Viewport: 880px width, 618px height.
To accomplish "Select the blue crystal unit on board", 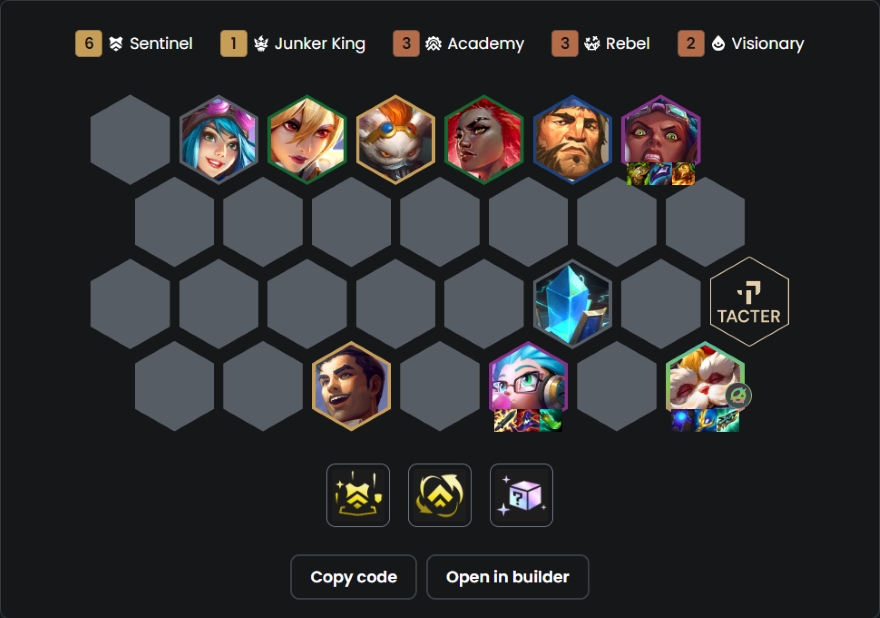I will coord(572,304).
